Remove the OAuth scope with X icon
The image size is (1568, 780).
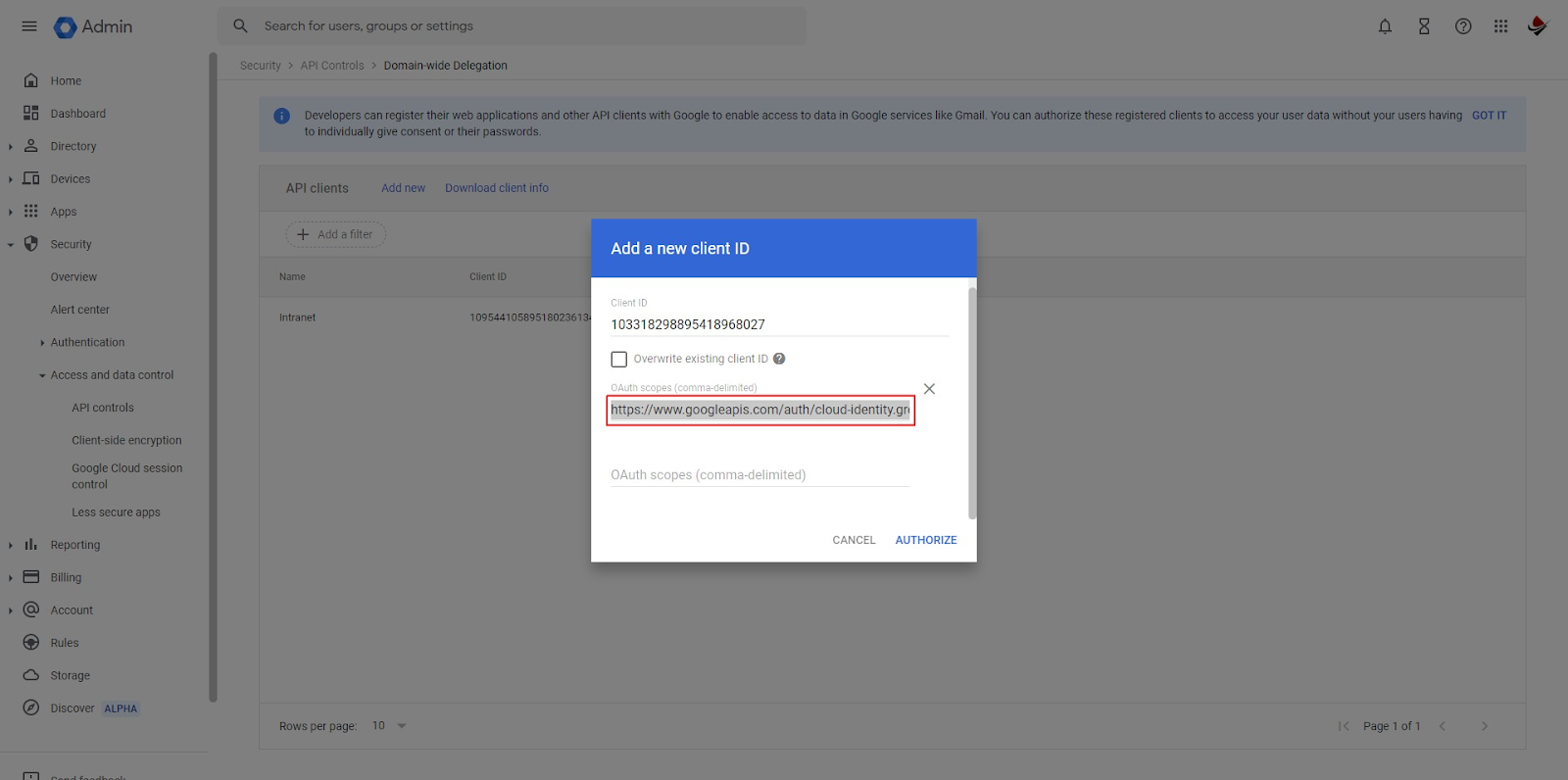[929, 389]
